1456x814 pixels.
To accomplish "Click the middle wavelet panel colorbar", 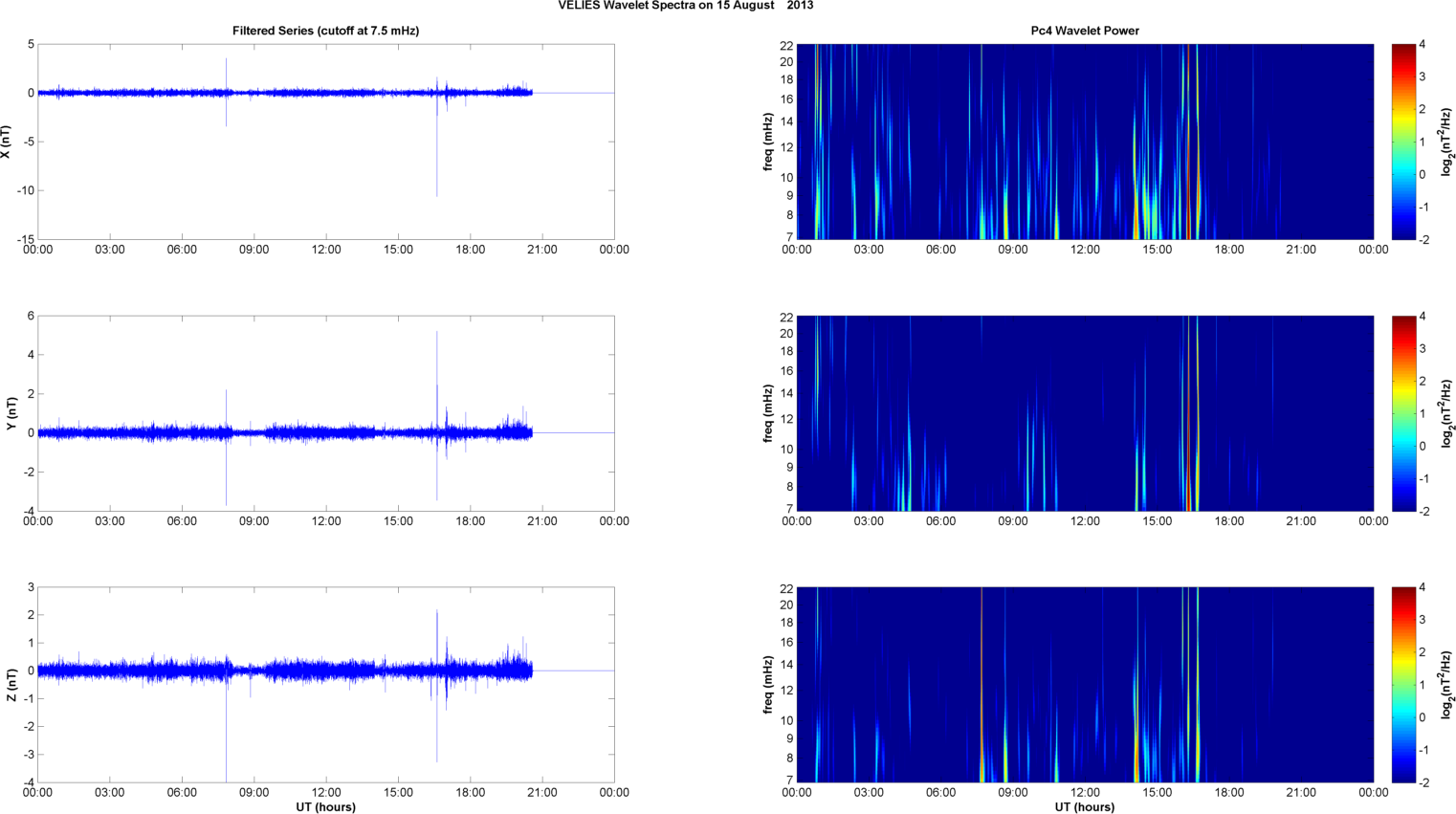I will coord(1402,413).
